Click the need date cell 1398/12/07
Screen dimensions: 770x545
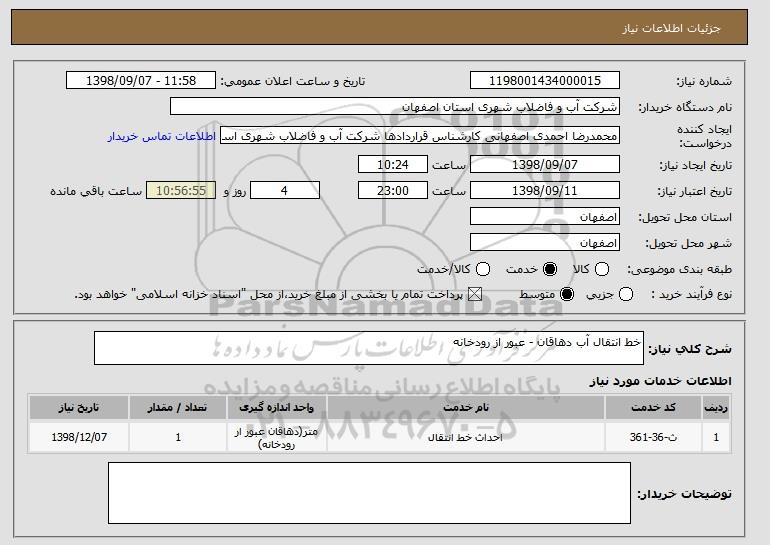click(79, 437)
